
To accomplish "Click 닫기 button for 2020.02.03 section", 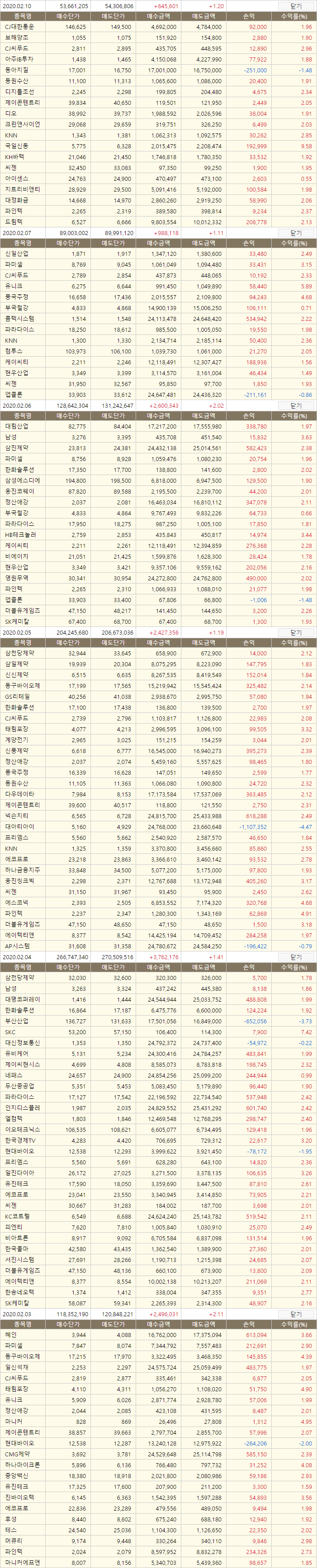I will (x=295, y=1314).
